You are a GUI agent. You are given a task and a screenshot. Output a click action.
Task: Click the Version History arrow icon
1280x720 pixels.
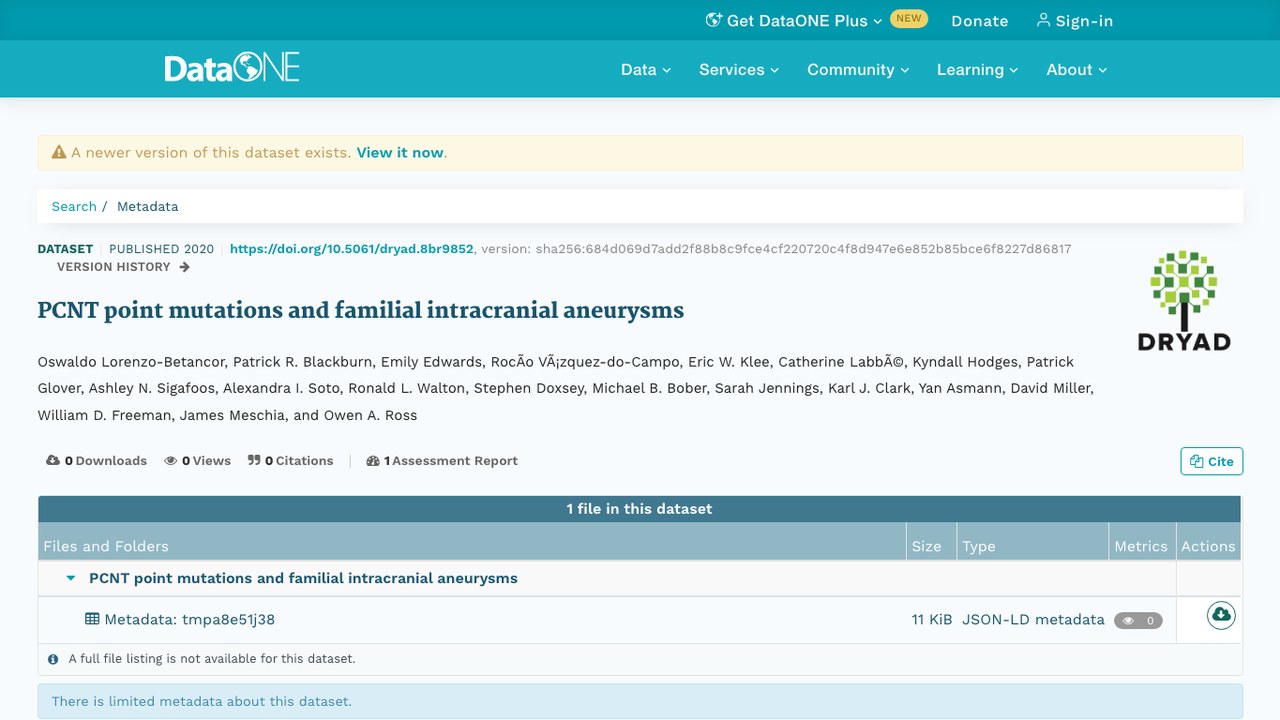[x=184, y=267]
